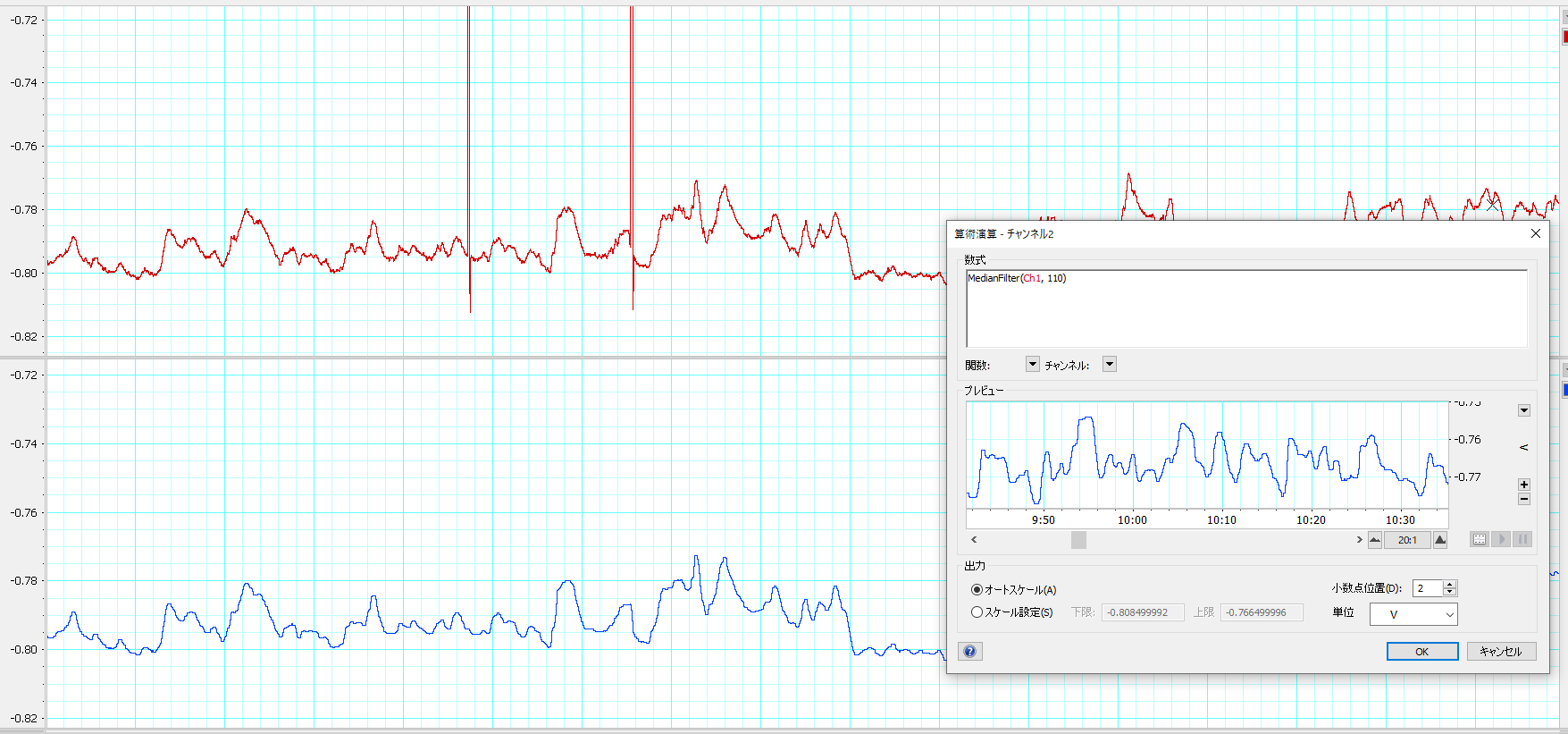
Task: Select the スケール設定(S) radio button
Action: [x=977, y=612]
